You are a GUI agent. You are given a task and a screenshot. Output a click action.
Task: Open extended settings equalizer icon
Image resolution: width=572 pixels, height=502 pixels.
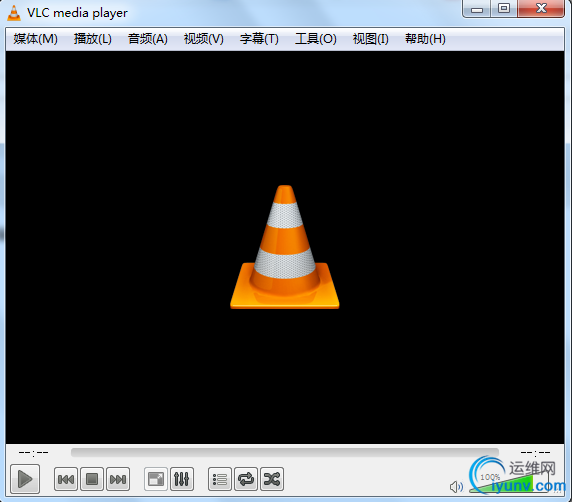pyautogui.click(x=182, y=479)
